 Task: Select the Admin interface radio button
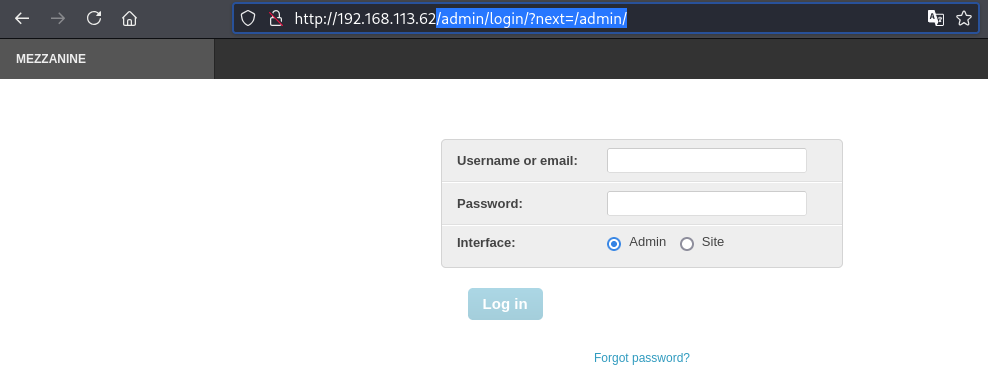click(x=614, y=244)
